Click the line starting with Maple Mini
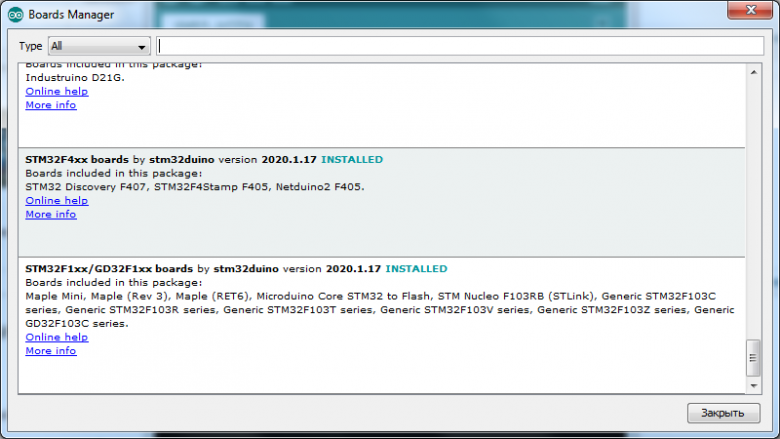Viewport: 780px width, 439px height. point(371,296)
